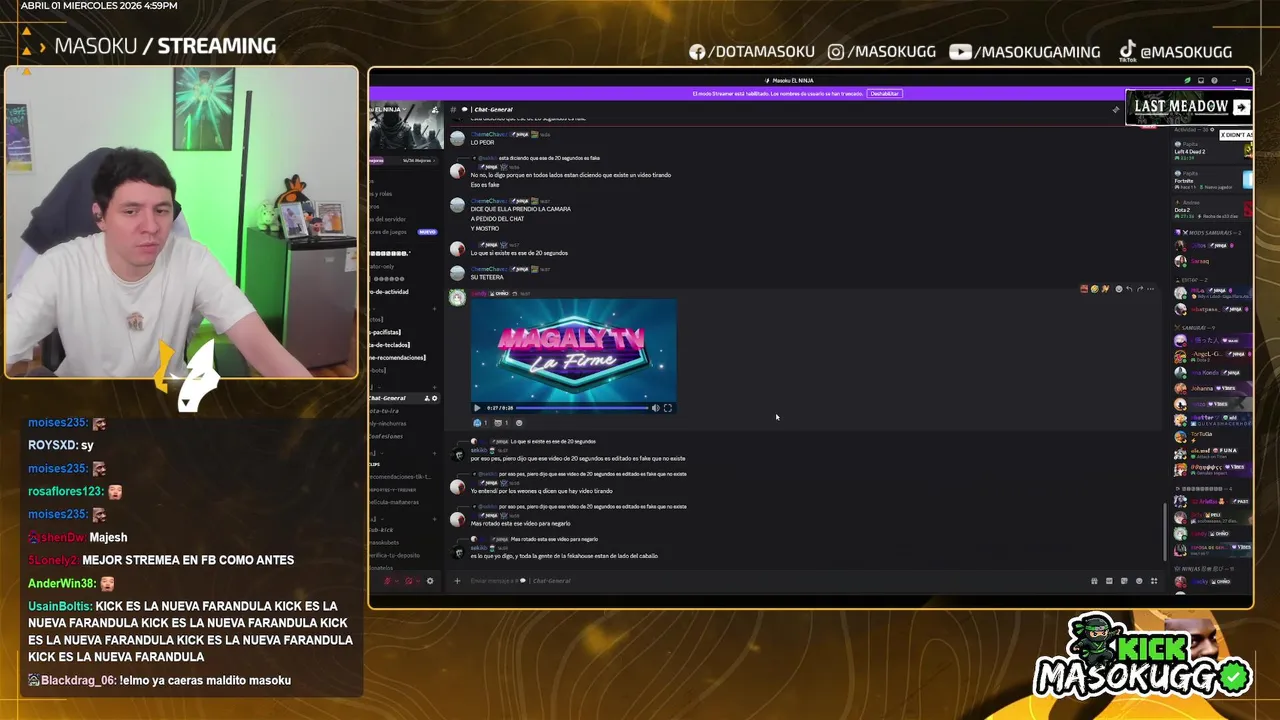Open the video in fullscreen
This screenshot has width=1280, height=720.
tap(668, 408)
